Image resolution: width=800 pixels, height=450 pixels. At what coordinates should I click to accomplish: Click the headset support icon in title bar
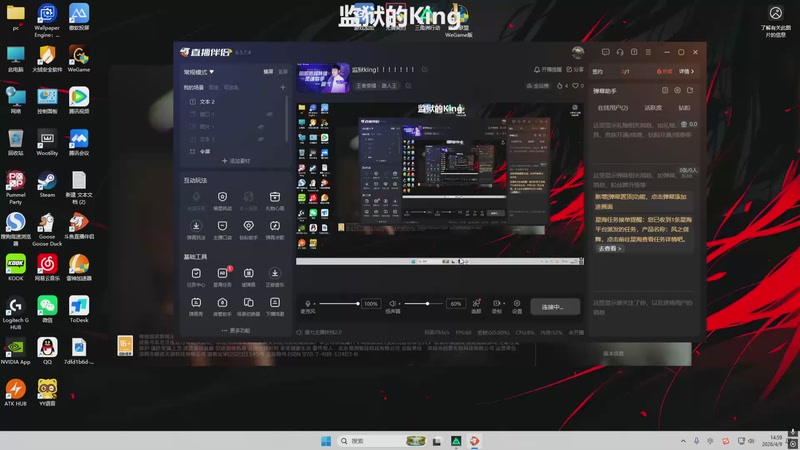pos(620,52)
